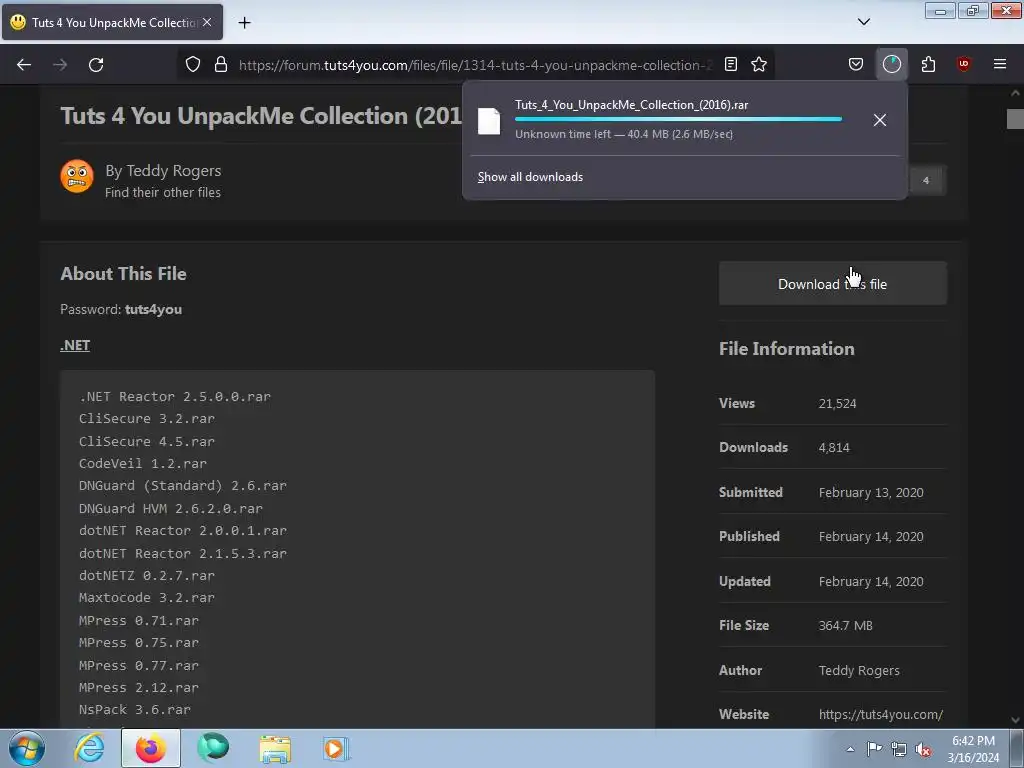Click the .NET section heading

point(75,345)
